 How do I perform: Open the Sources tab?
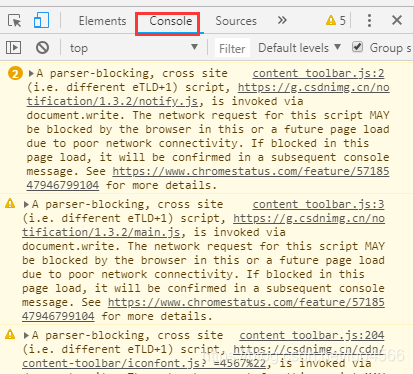(x=236, y=21)
